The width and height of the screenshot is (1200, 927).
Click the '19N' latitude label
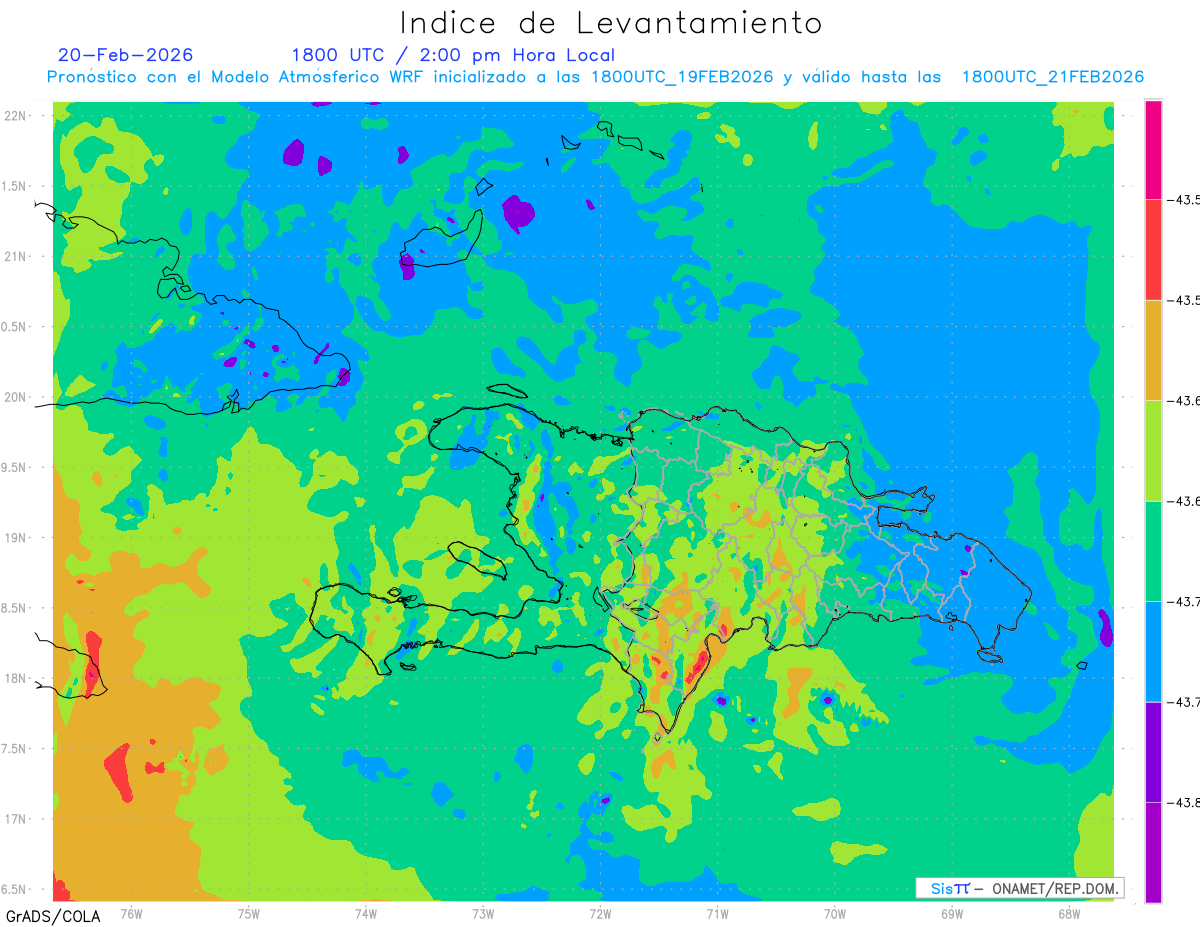(17, 538)
